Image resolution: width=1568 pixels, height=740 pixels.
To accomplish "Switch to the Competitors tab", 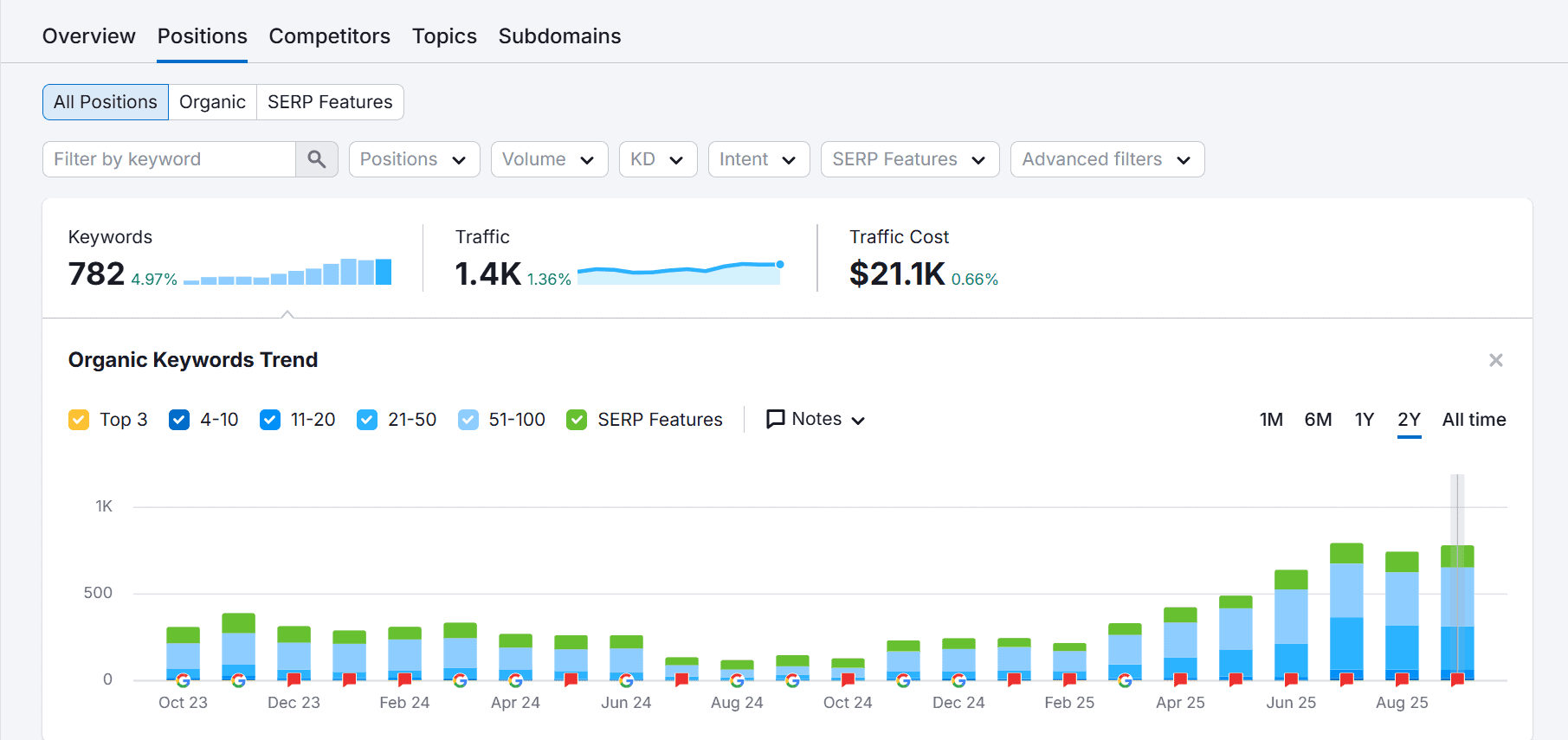I will click(x=329, y=36).
